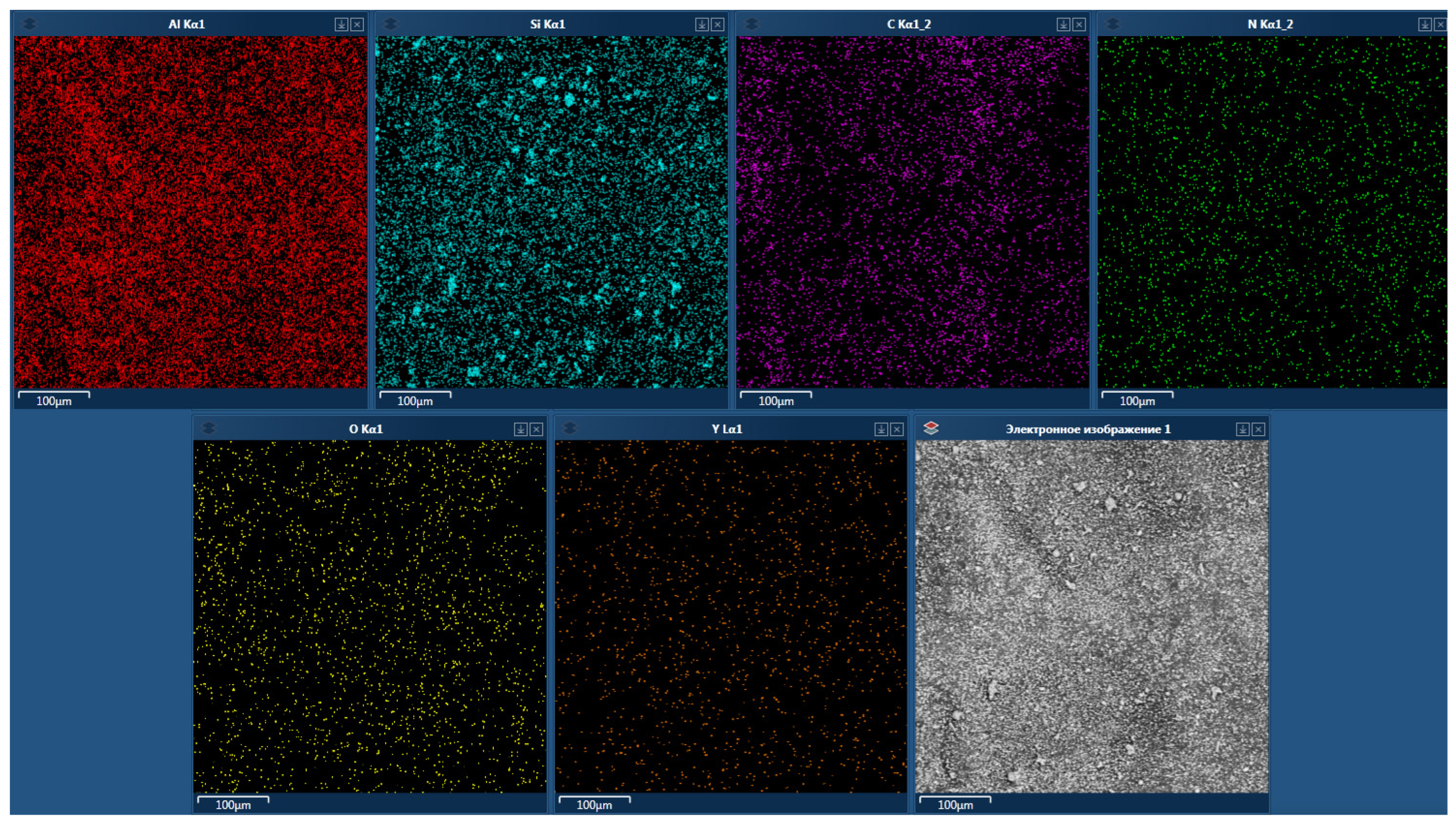Click the layers icon on Si Kα1 panel
This screenshot has height=827, width=1456.
click(x=390, y=24)
